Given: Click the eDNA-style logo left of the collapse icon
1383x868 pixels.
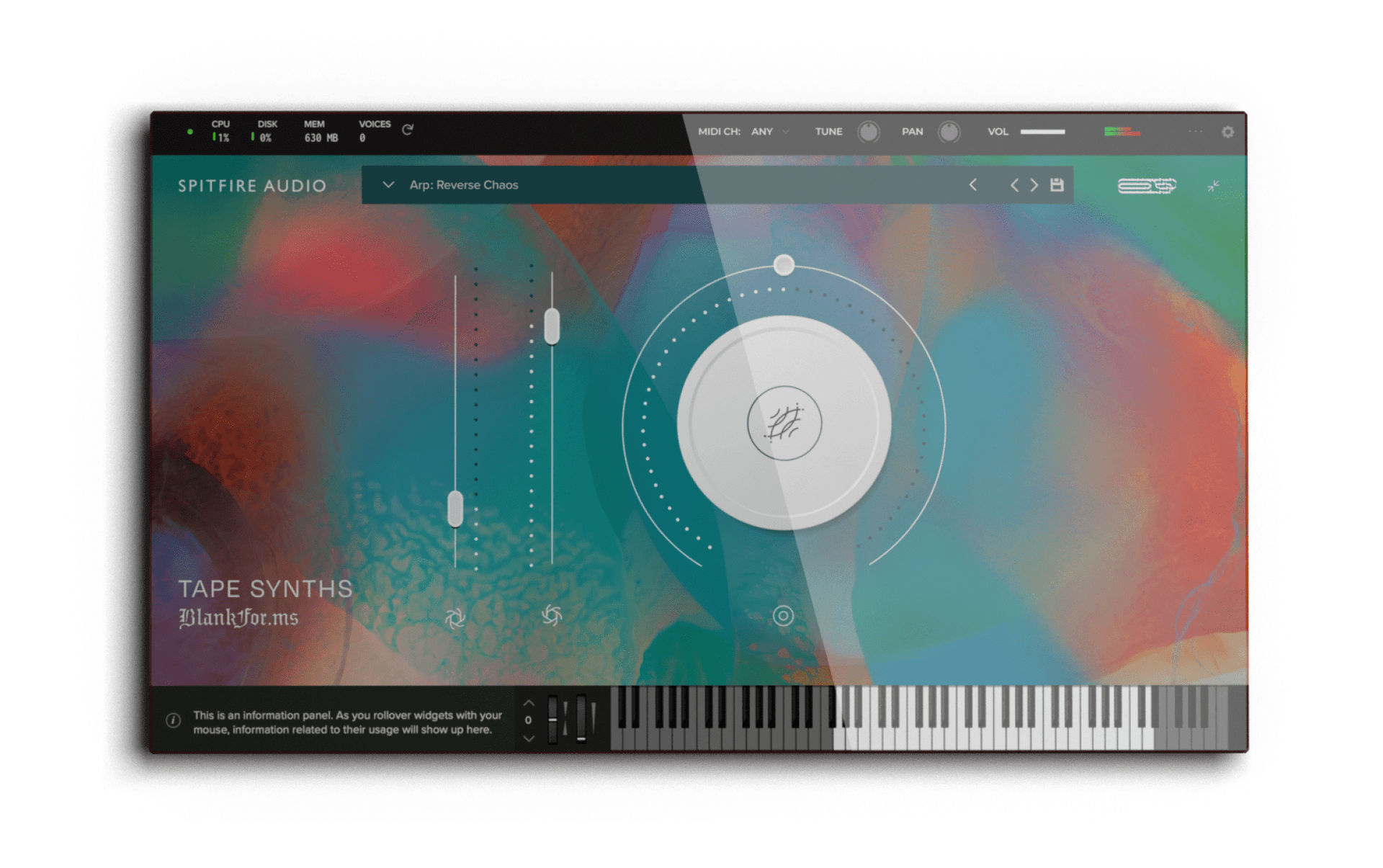Looking at the screenshot, I should (x=1147, y=186).
